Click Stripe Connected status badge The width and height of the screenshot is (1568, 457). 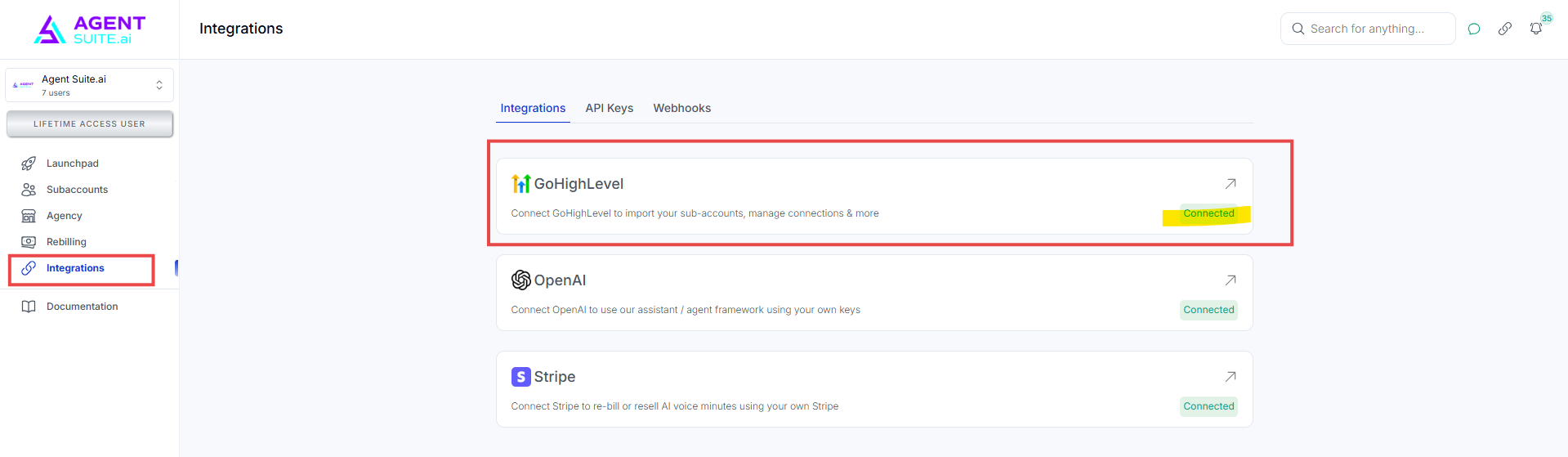click(1208, 406)
